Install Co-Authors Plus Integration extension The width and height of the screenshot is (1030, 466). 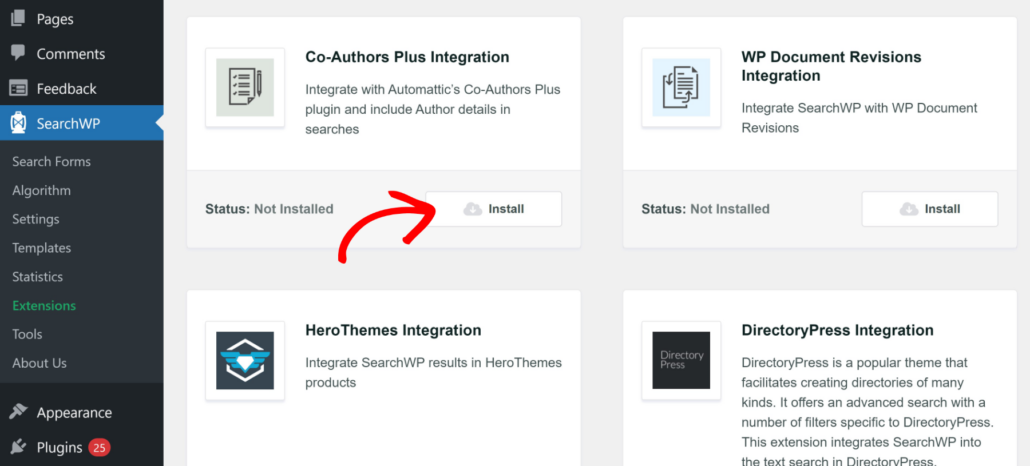tap(493, 209)
